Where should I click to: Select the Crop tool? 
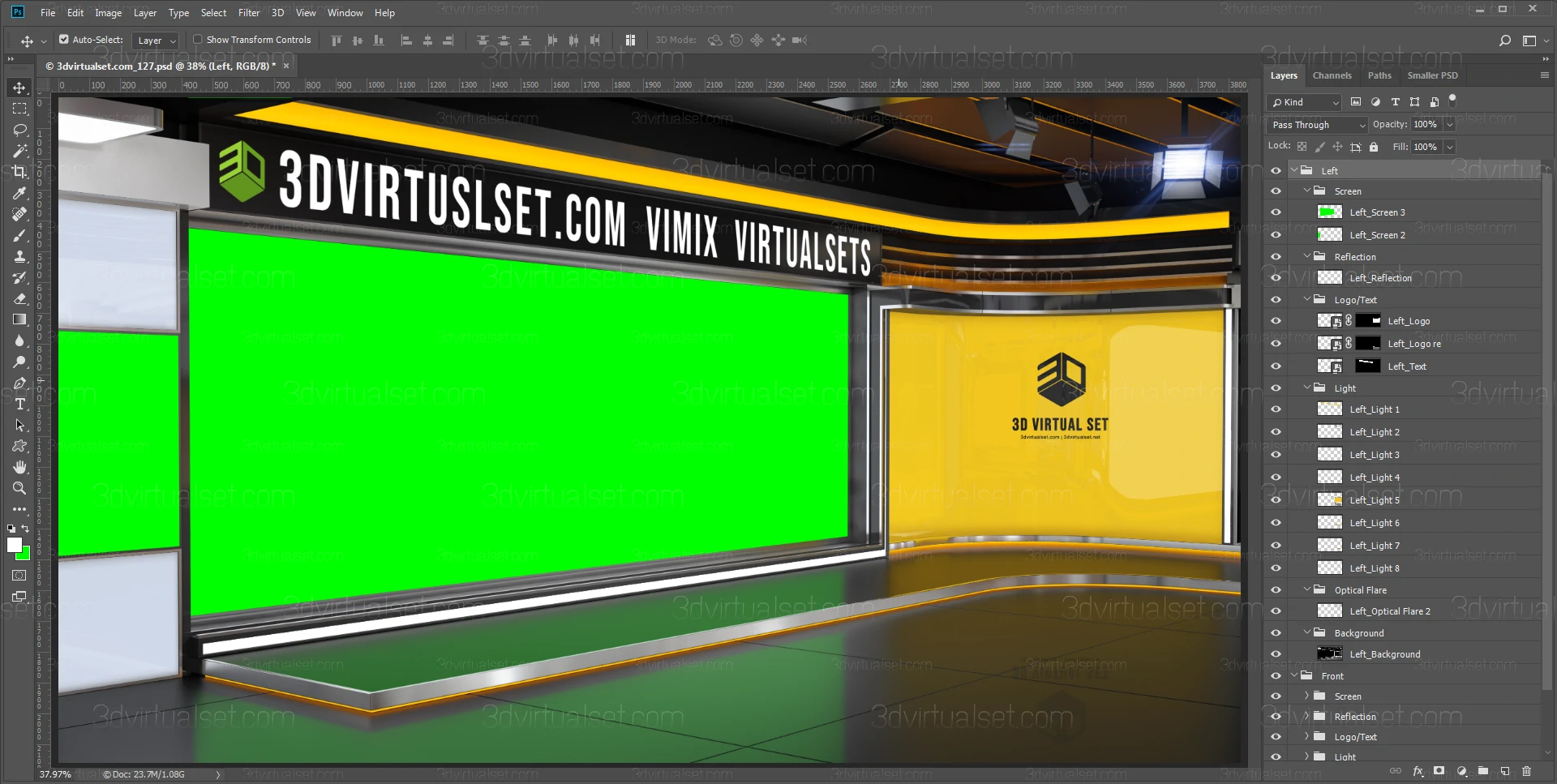19,172
